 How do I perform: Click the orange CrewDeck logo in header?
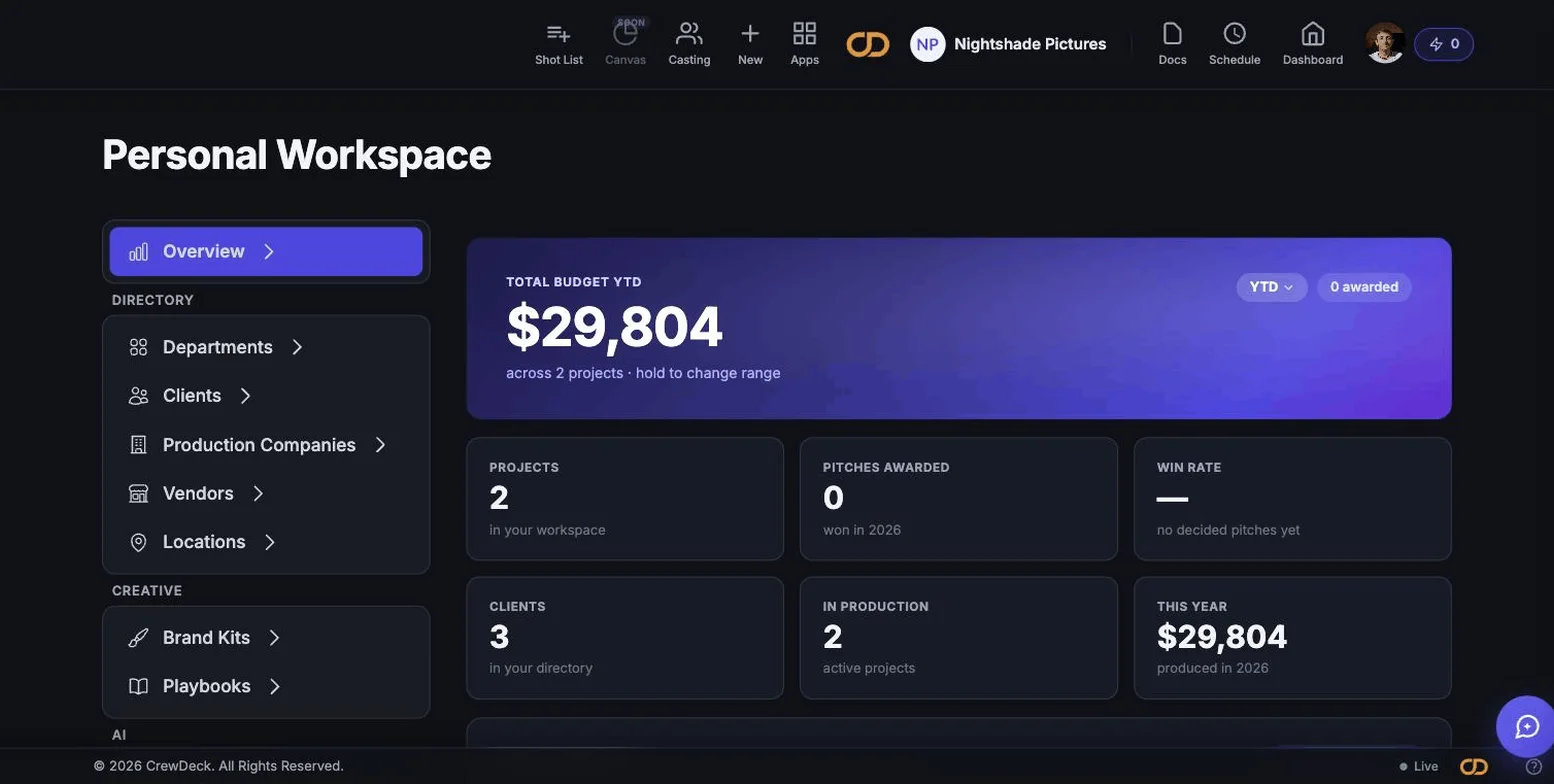click(868, 44)
